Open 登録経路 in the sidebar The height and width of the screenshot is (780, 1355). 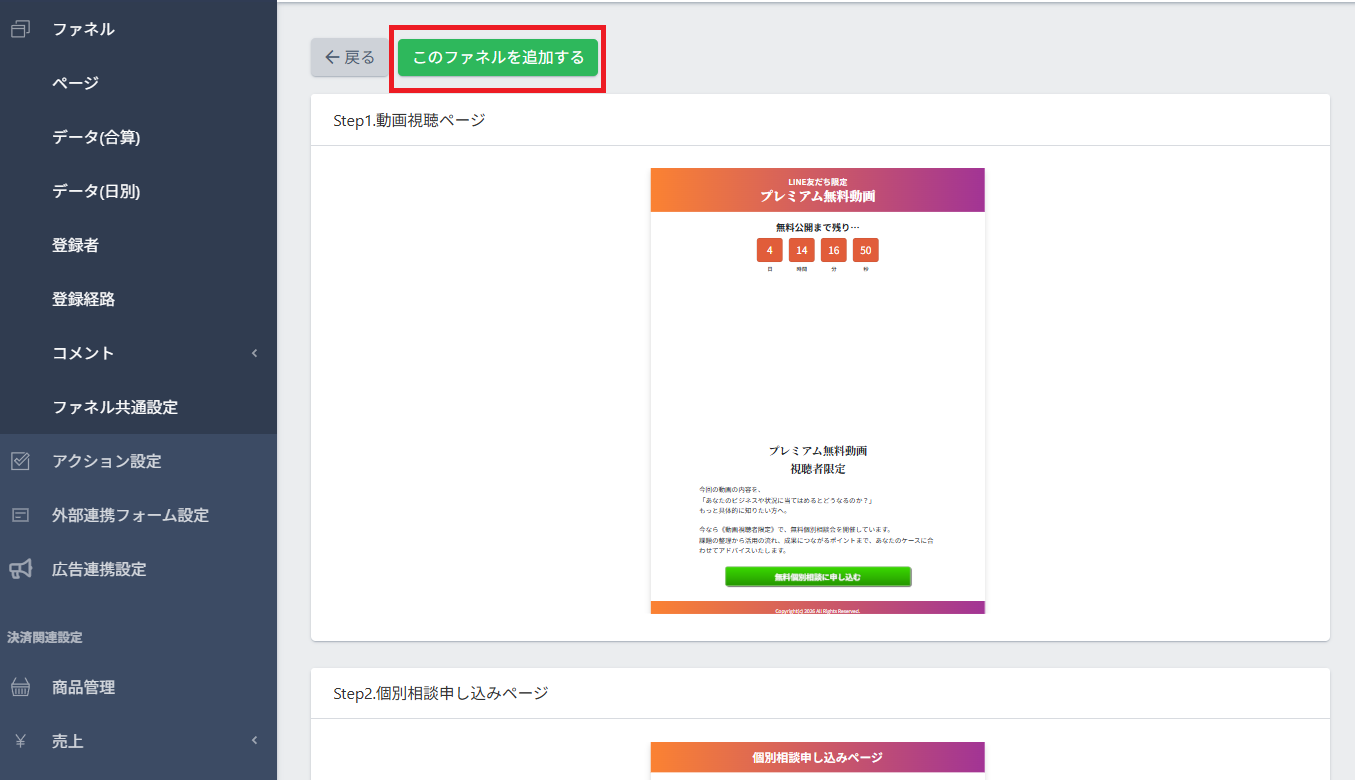[x=84, y=299]
